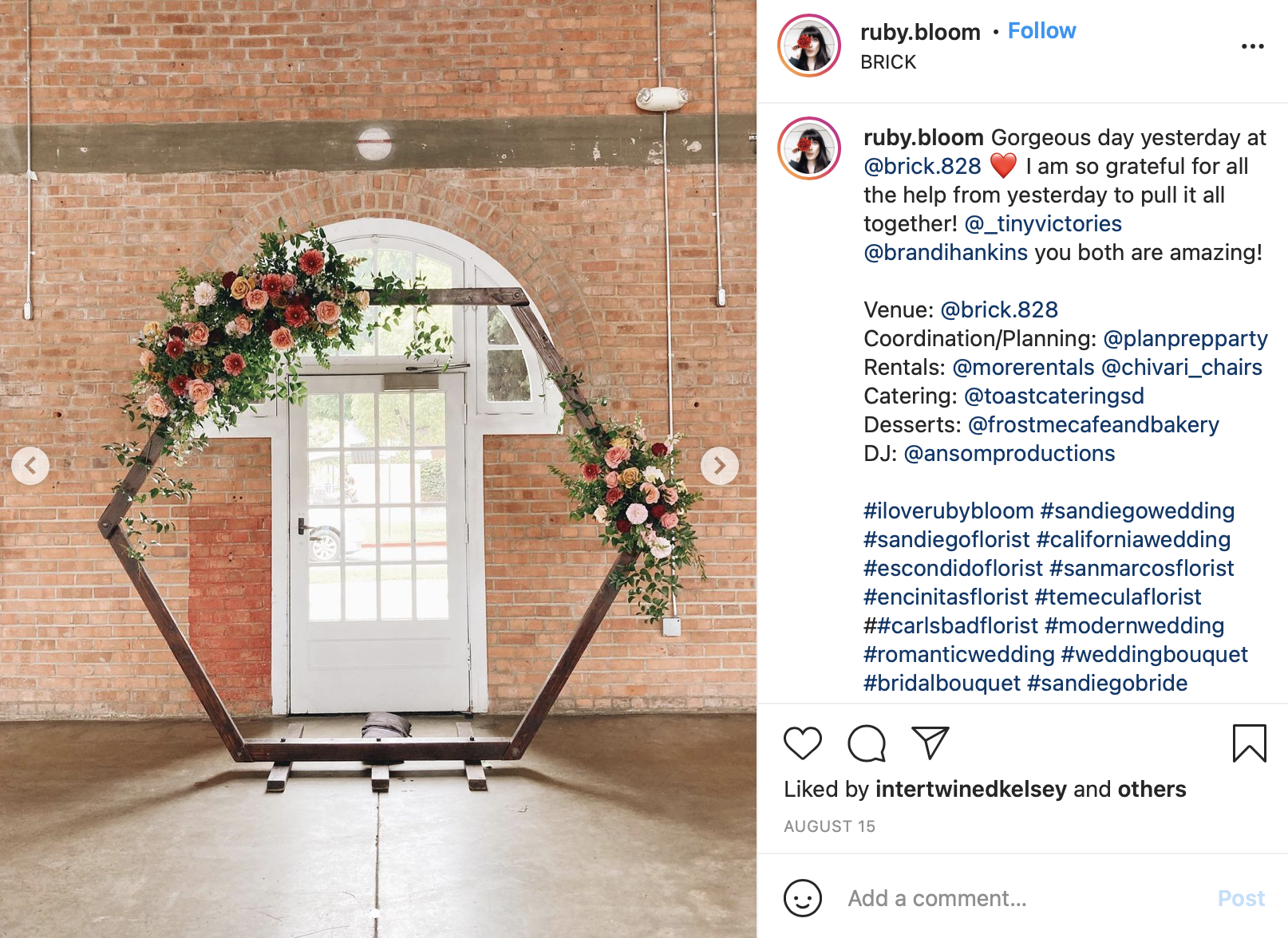Open the three-dot more options menu

pyautogui.click(x=1252, y=46)
